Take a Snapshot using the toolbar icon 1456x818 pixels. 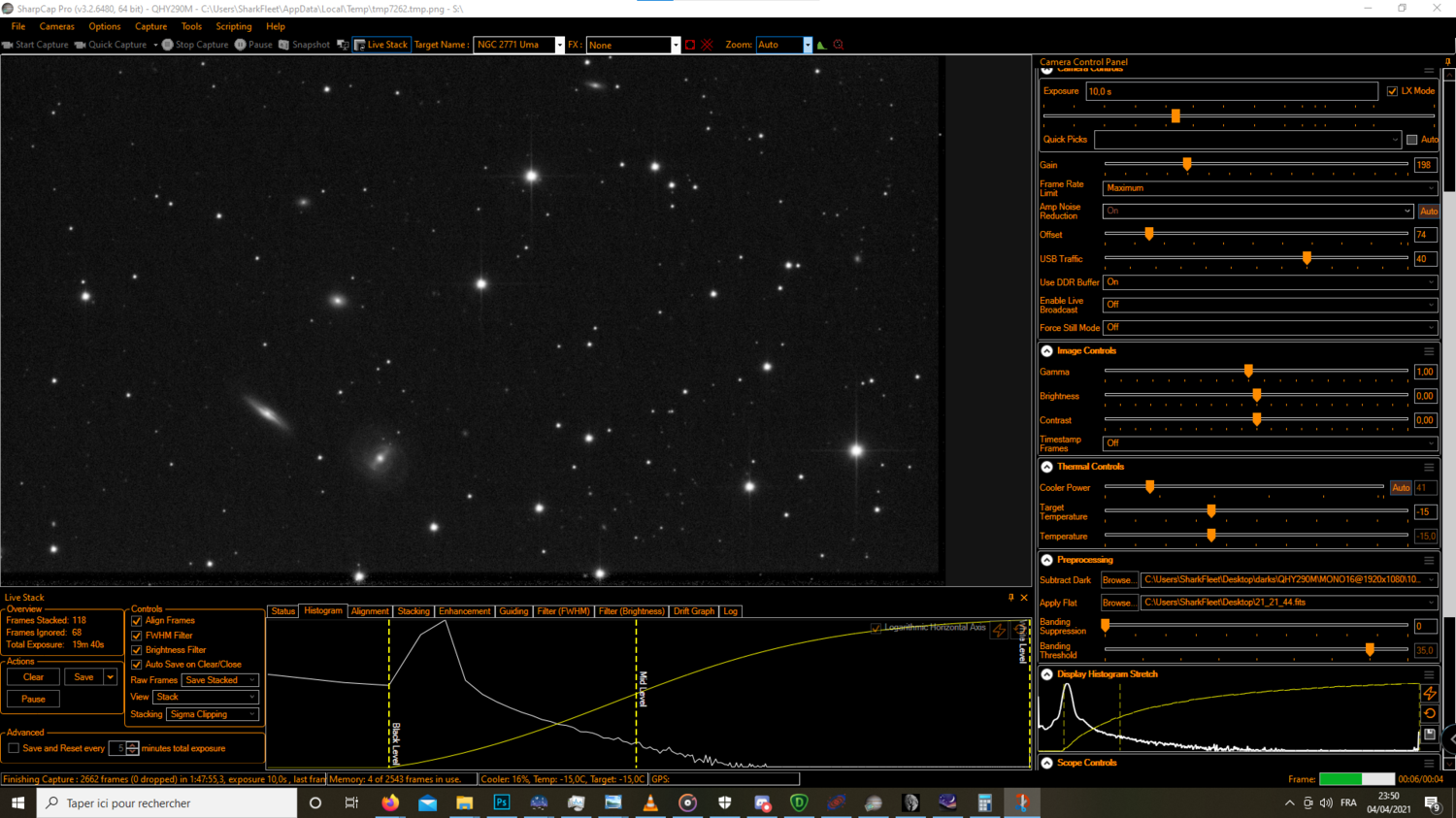pos(285,45)
